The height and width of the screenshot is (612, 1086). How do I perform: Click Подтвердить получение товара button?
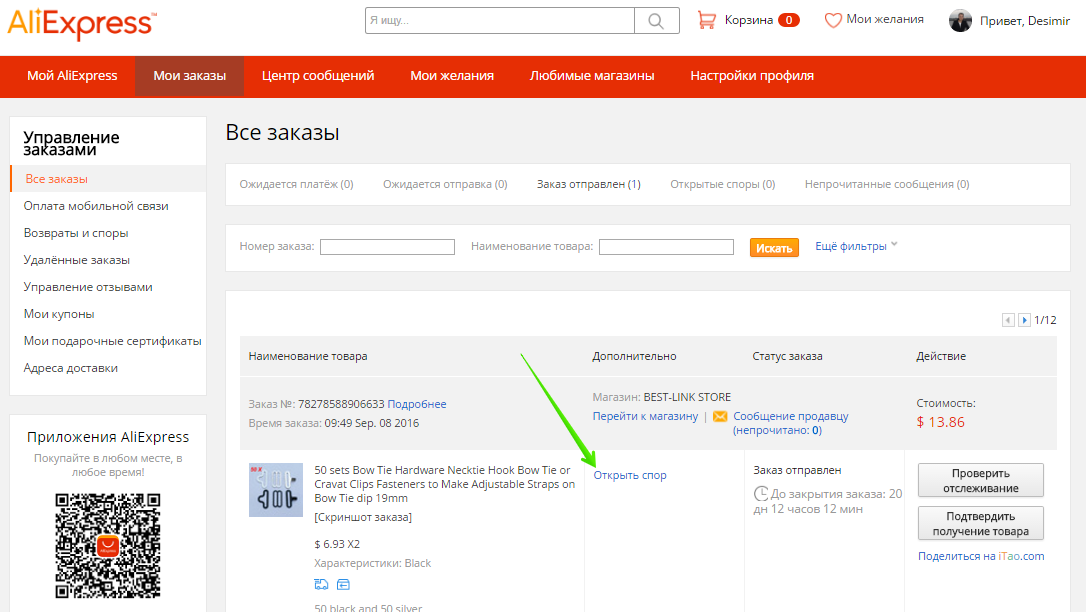pos(981,523)
